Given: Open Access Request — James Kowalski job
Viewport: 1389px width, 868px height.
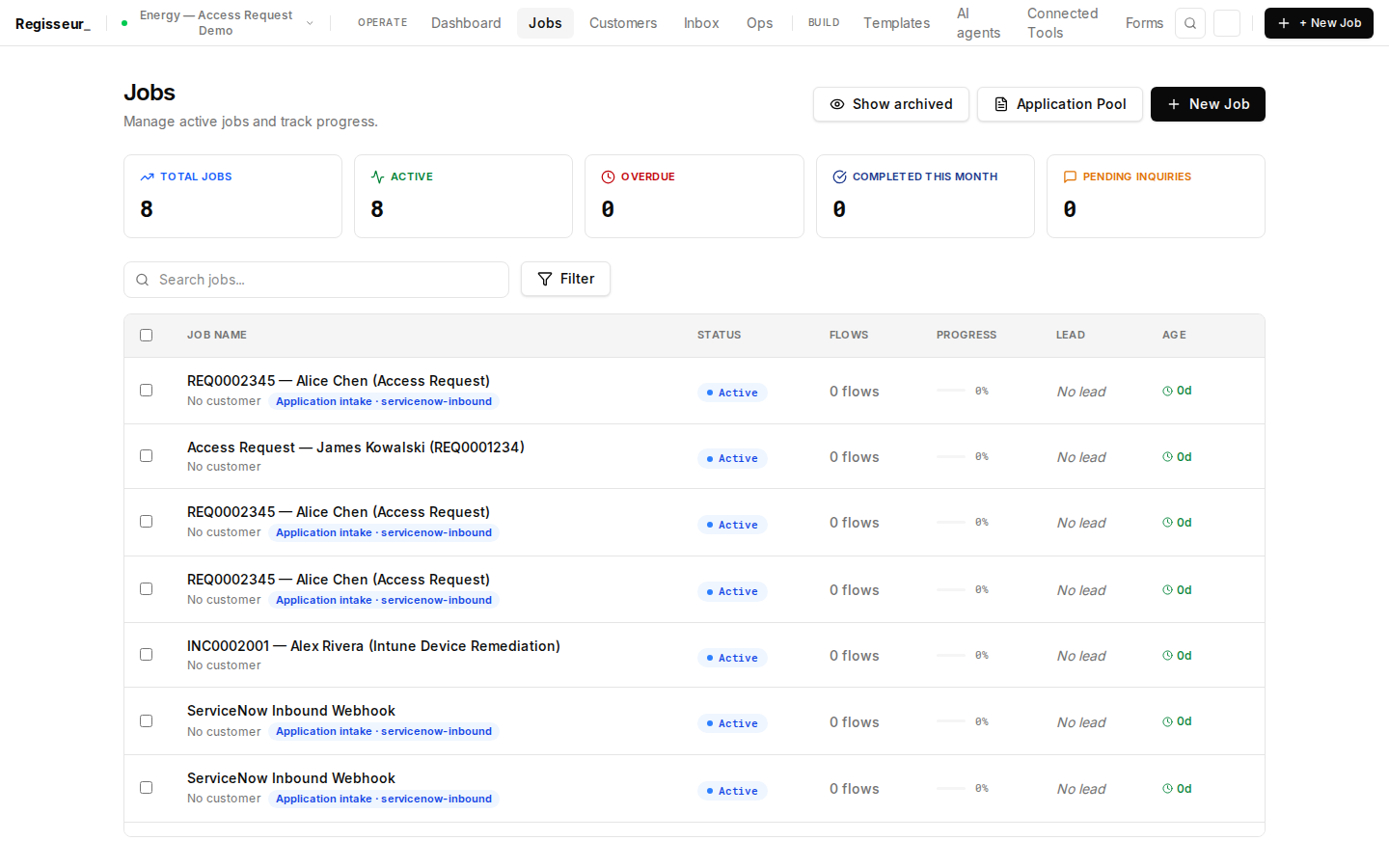Looking at the screenshot, I should pos(356,448).
